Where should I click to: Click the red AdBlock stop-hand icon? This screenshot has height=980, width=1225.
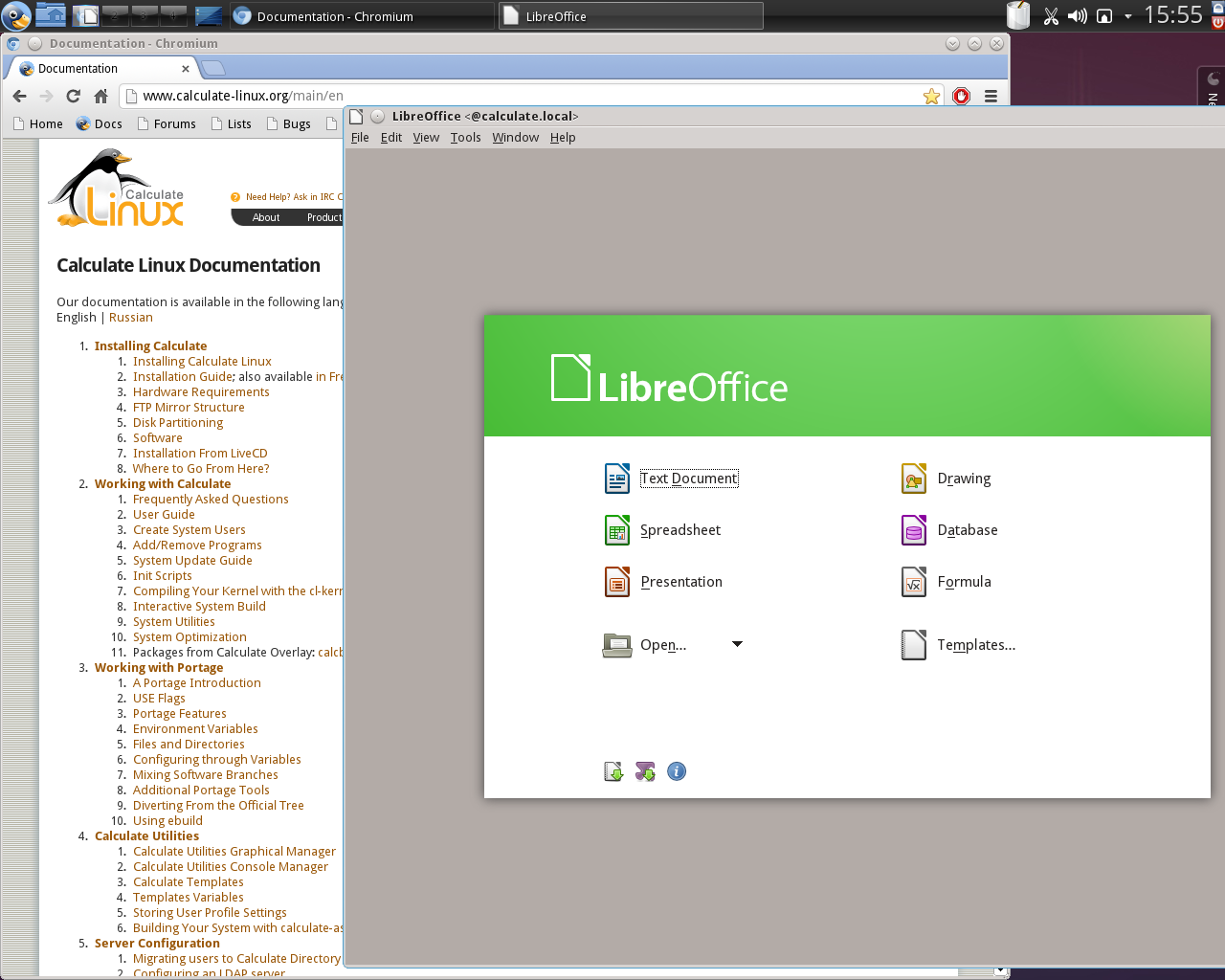tap(962, 96)
